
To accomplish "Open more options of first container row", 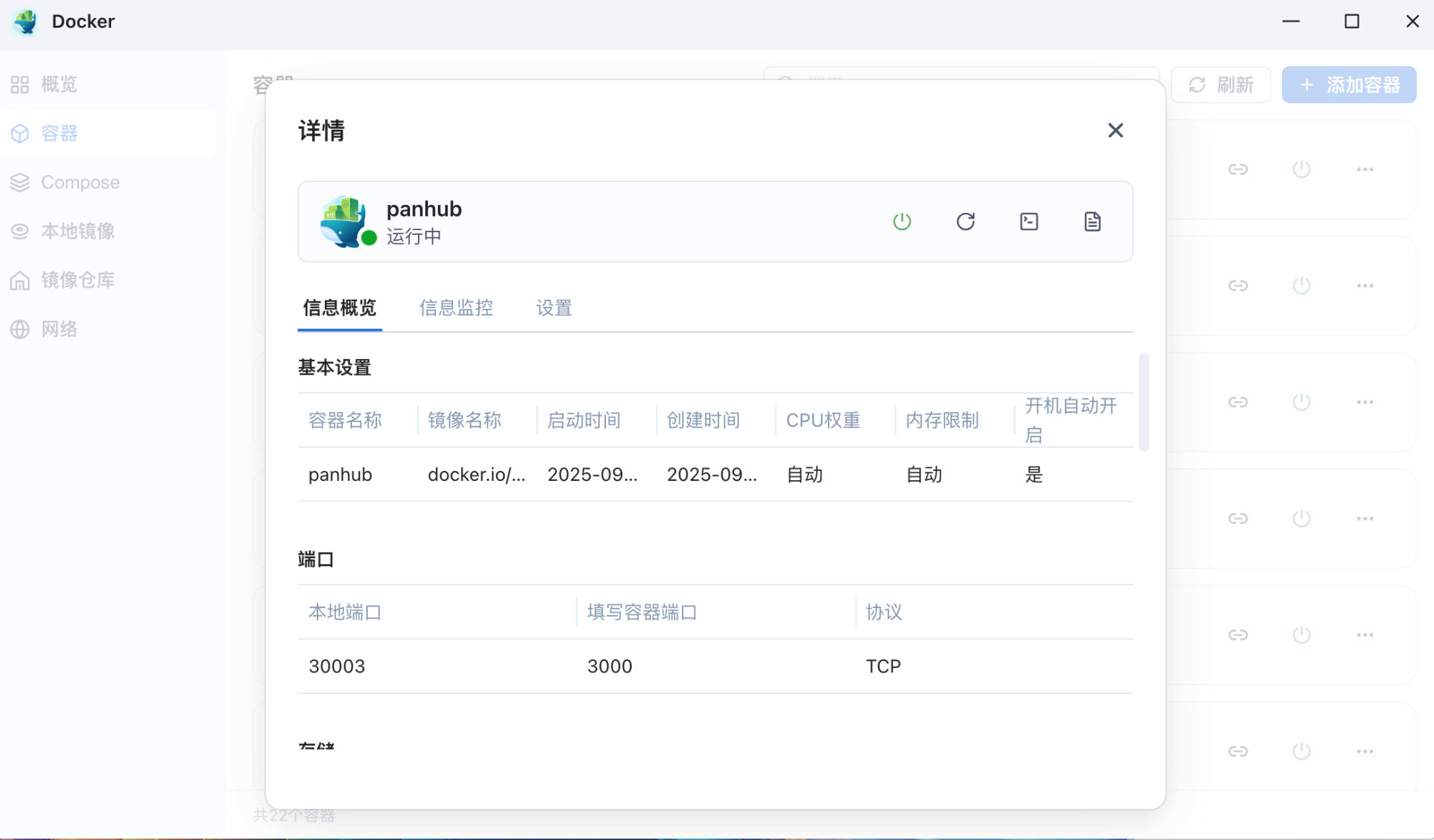I will coord(1364,169).
